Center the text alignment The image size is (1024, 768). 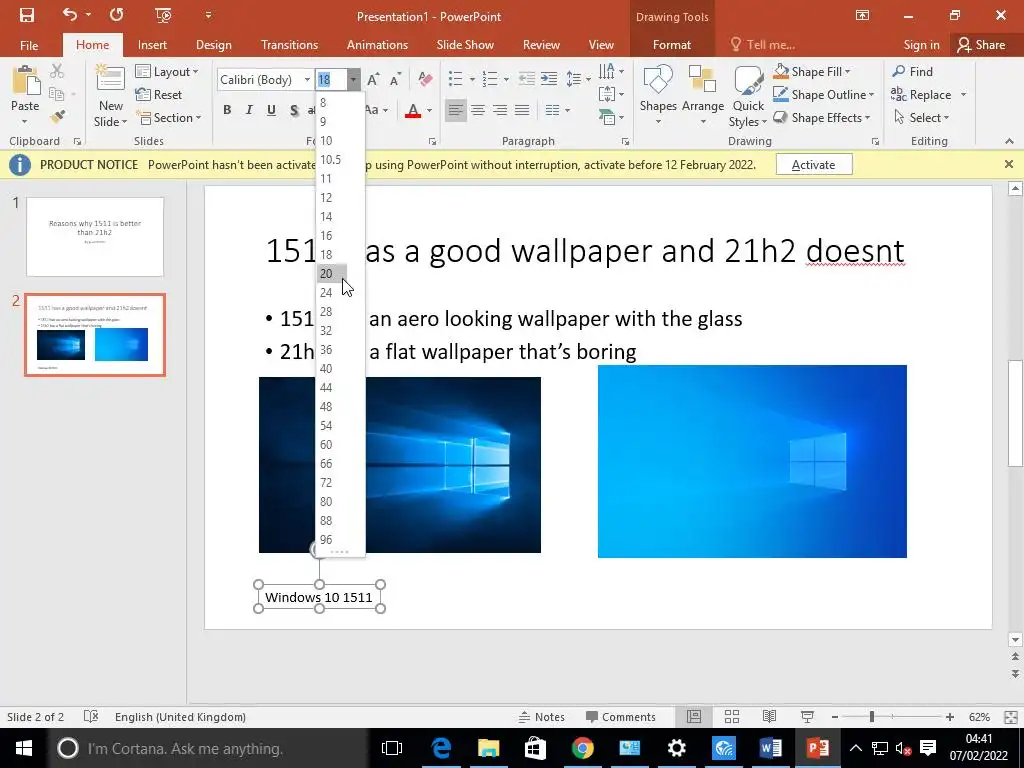pyautogui.click(x=478, y=110)
